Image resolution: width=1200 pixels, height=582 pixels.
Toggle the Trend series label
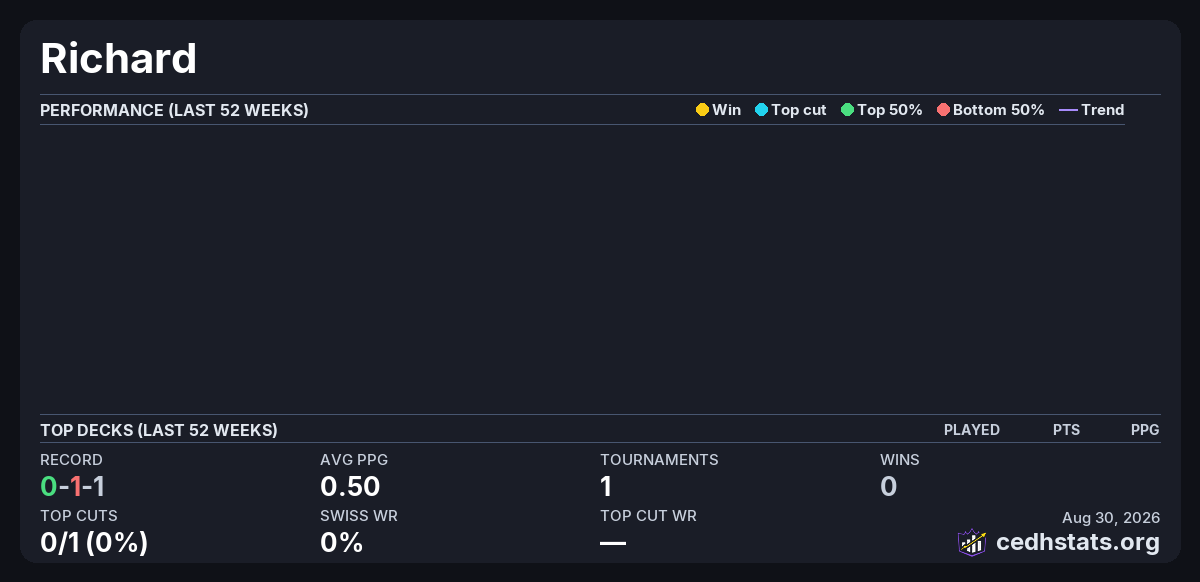click(x=1103, y=110)
